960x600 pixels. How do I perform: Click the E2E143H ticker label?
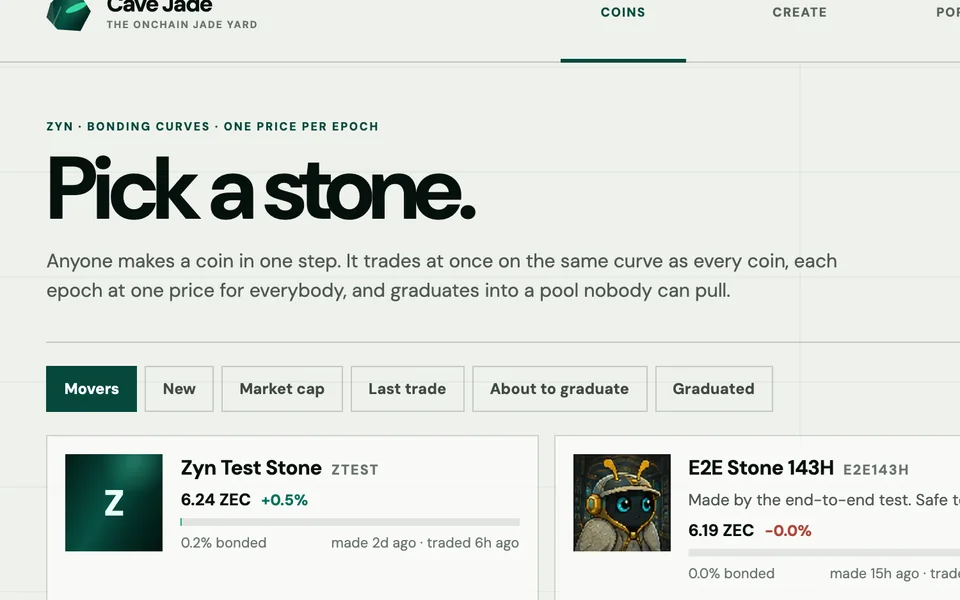click(876, 470)
